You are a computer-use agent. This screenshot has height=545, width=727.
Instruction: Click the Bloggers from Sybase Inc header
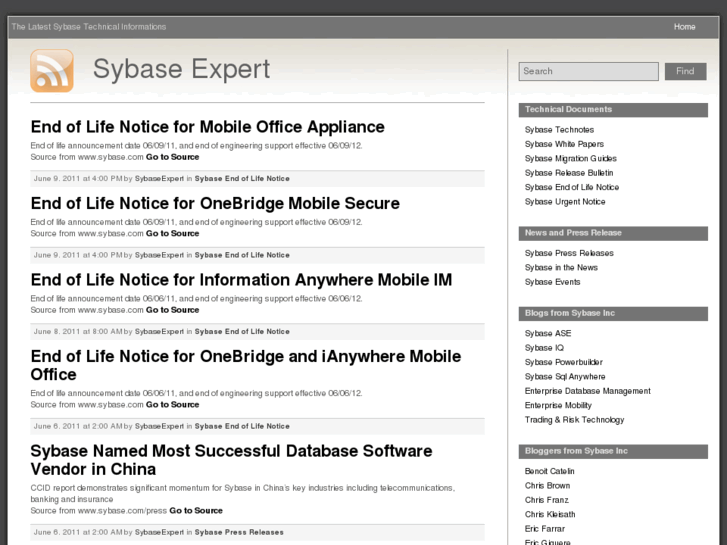click(613, 451)
